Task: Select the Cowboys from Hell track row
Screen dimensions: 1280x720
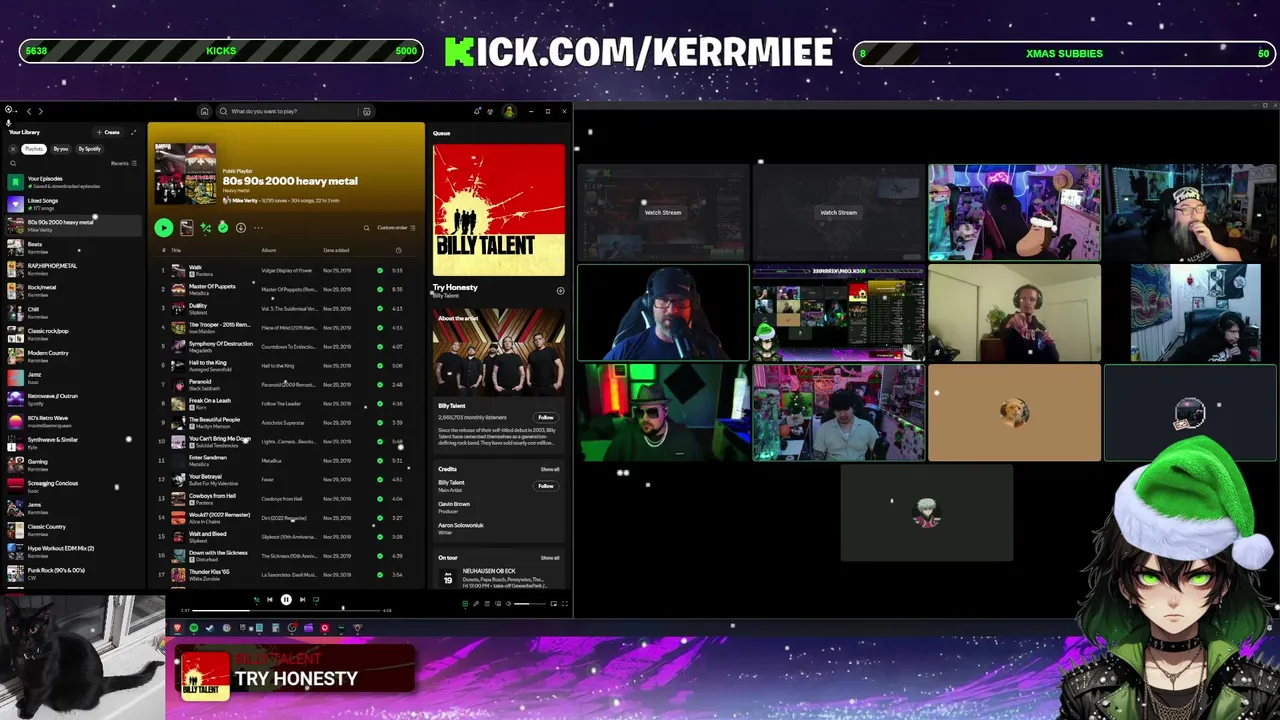Action: (x=285, y=498)
